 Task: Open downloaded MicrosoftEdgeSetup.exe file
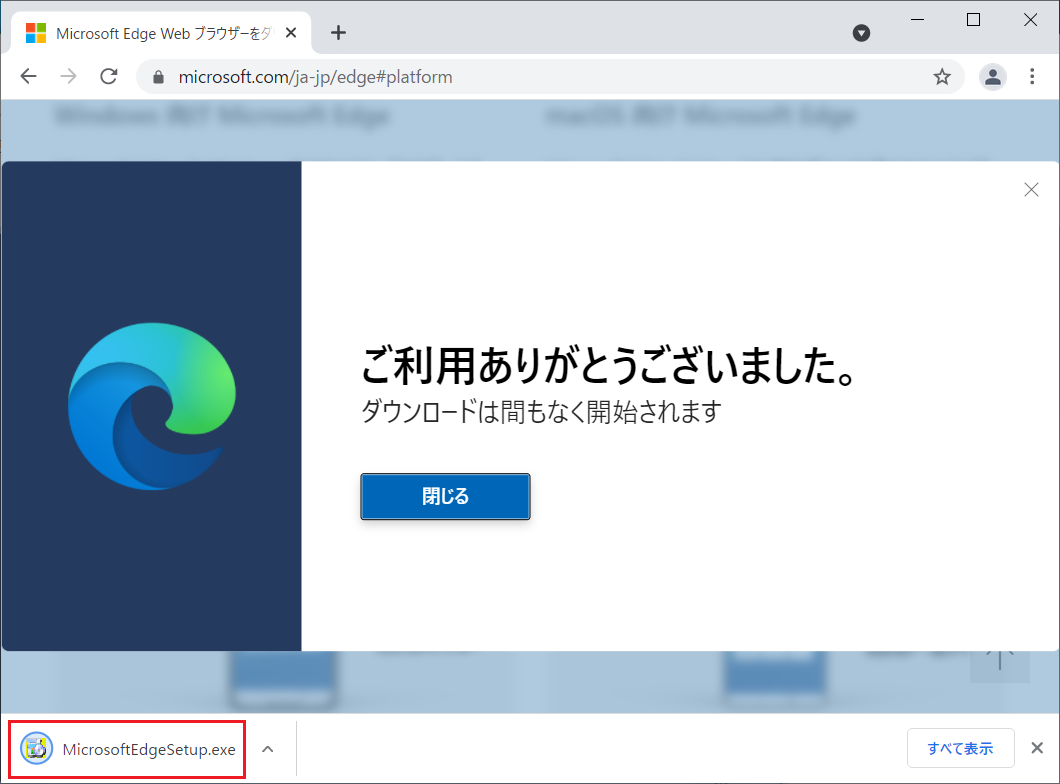127,750
